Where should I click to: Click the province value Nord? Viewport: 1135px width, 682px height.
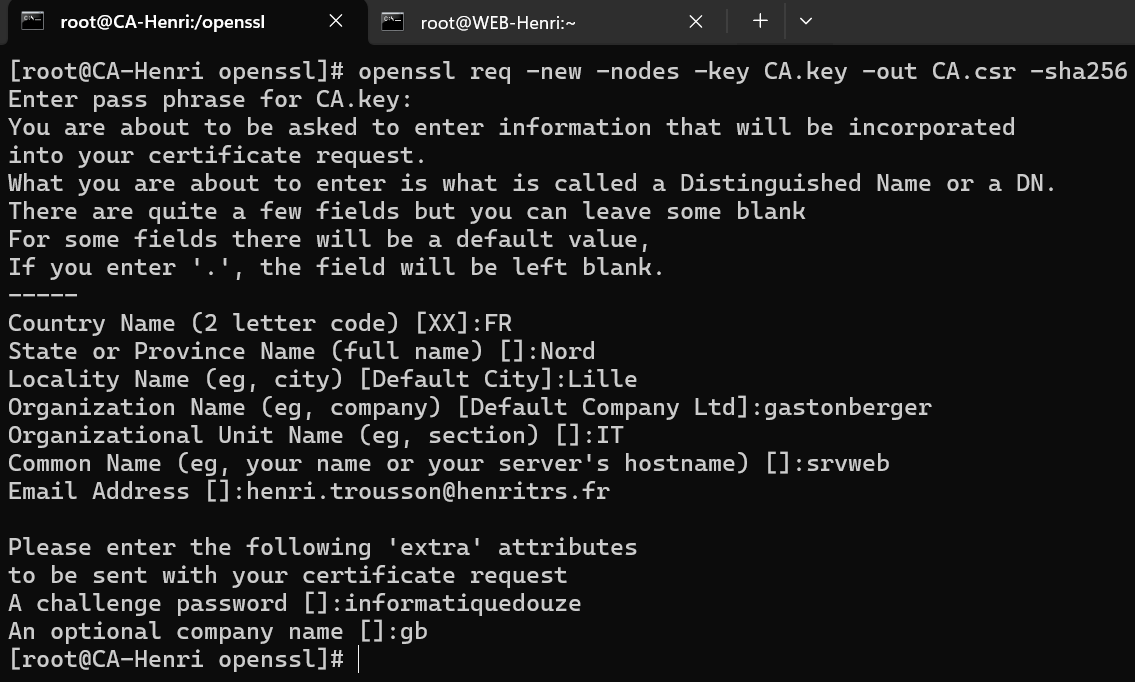coord(568,351)
